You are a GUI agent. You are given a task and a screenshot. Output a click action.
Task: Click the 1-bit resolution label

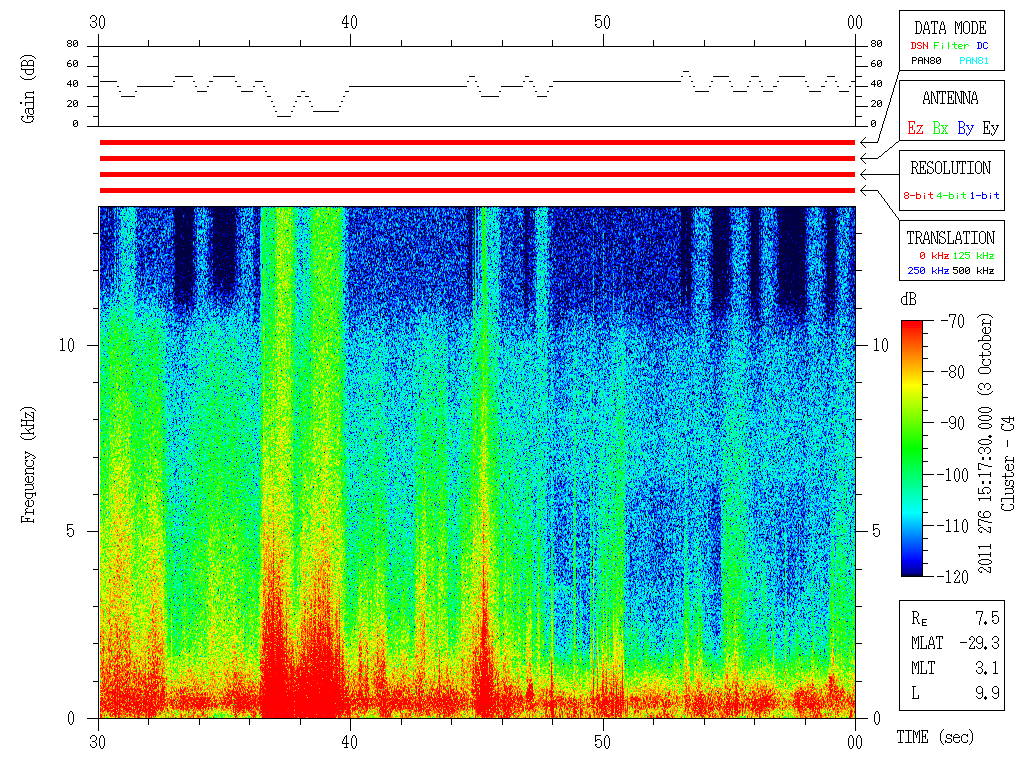pyautogui.click(x=984, y=195)
